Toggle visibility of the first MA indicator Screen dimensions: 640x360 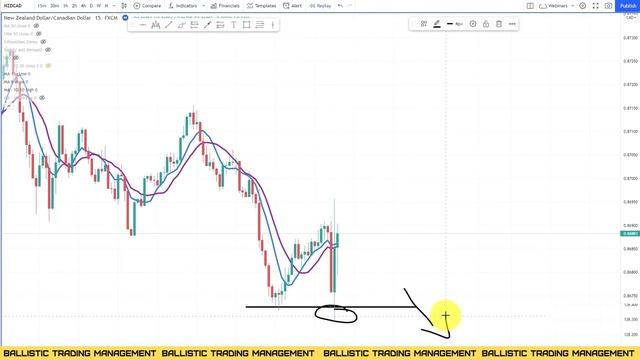36,26
